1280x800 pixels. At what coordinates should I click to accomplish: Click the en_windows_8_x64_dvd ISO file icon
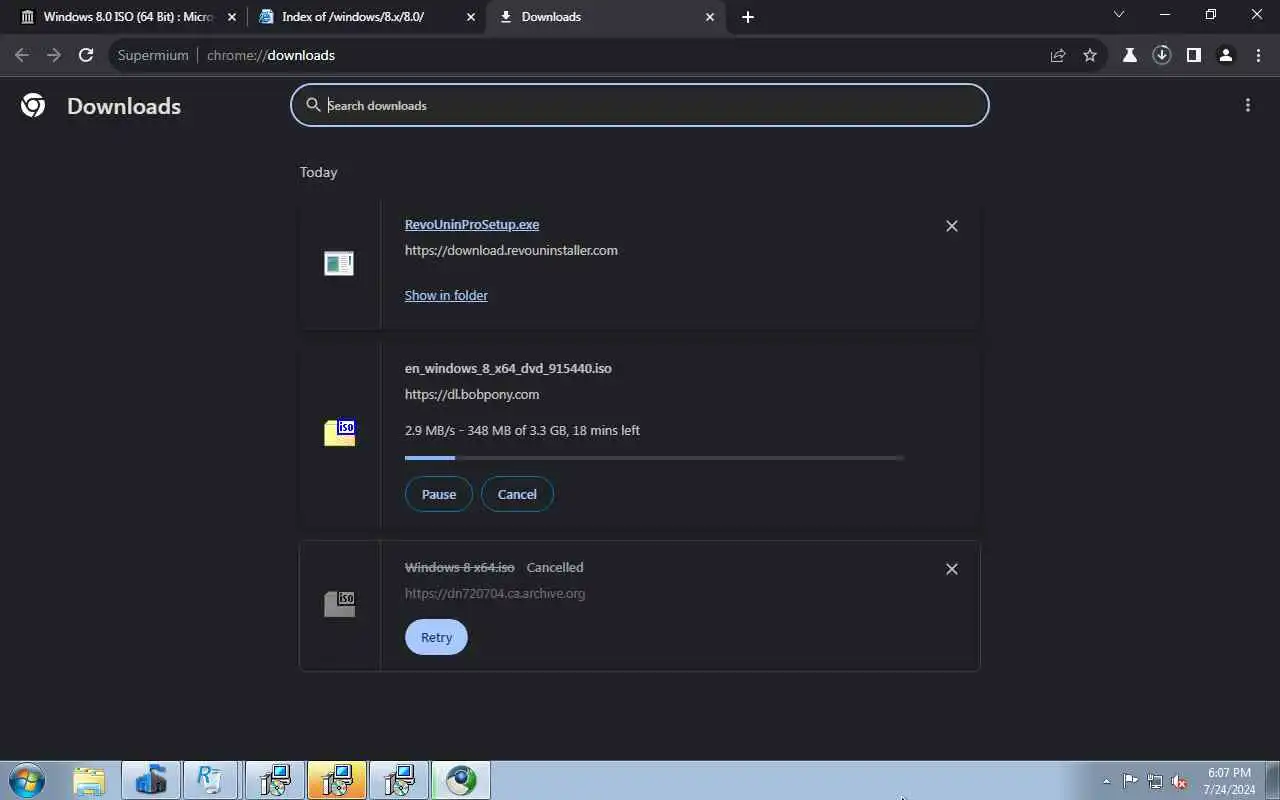(x=340, y=432)
